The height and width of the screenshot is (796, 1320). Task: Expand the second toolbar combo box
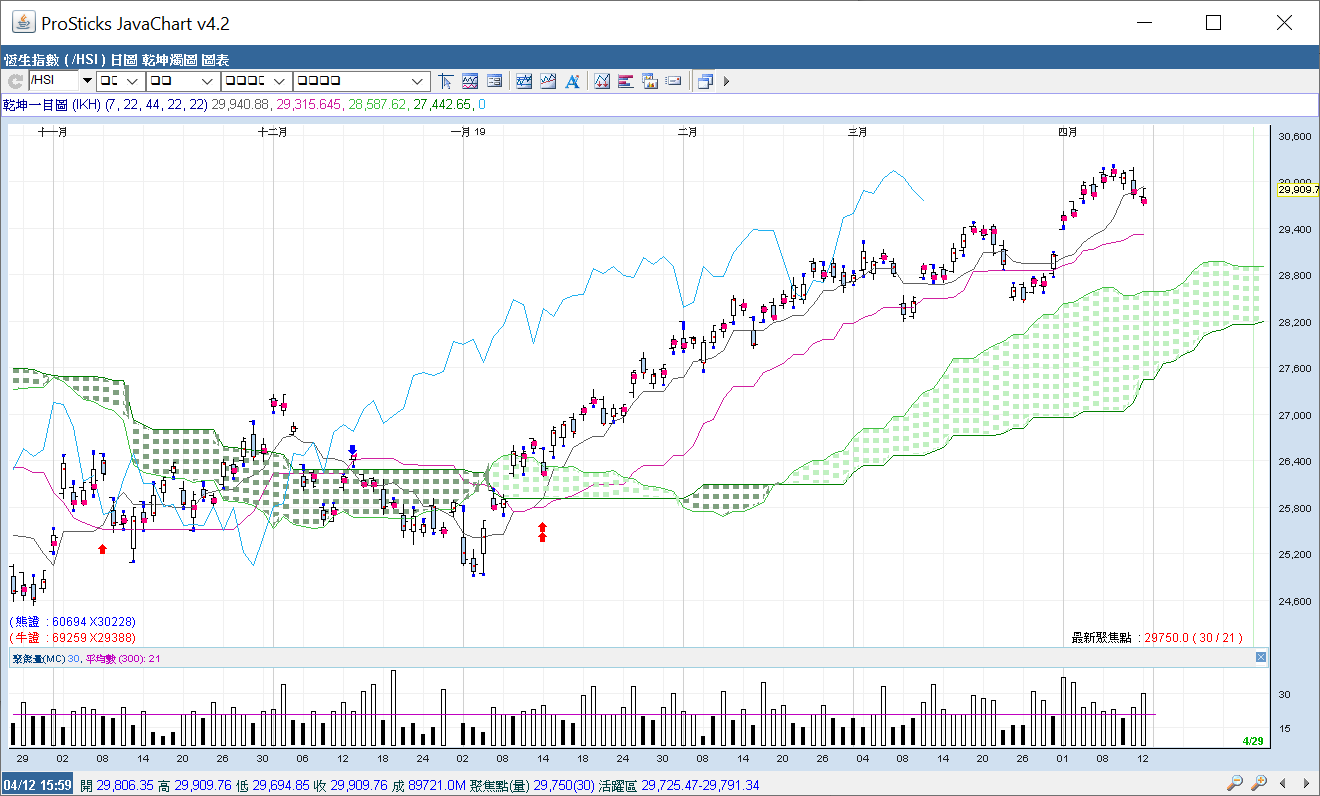[x=183, y=81]
